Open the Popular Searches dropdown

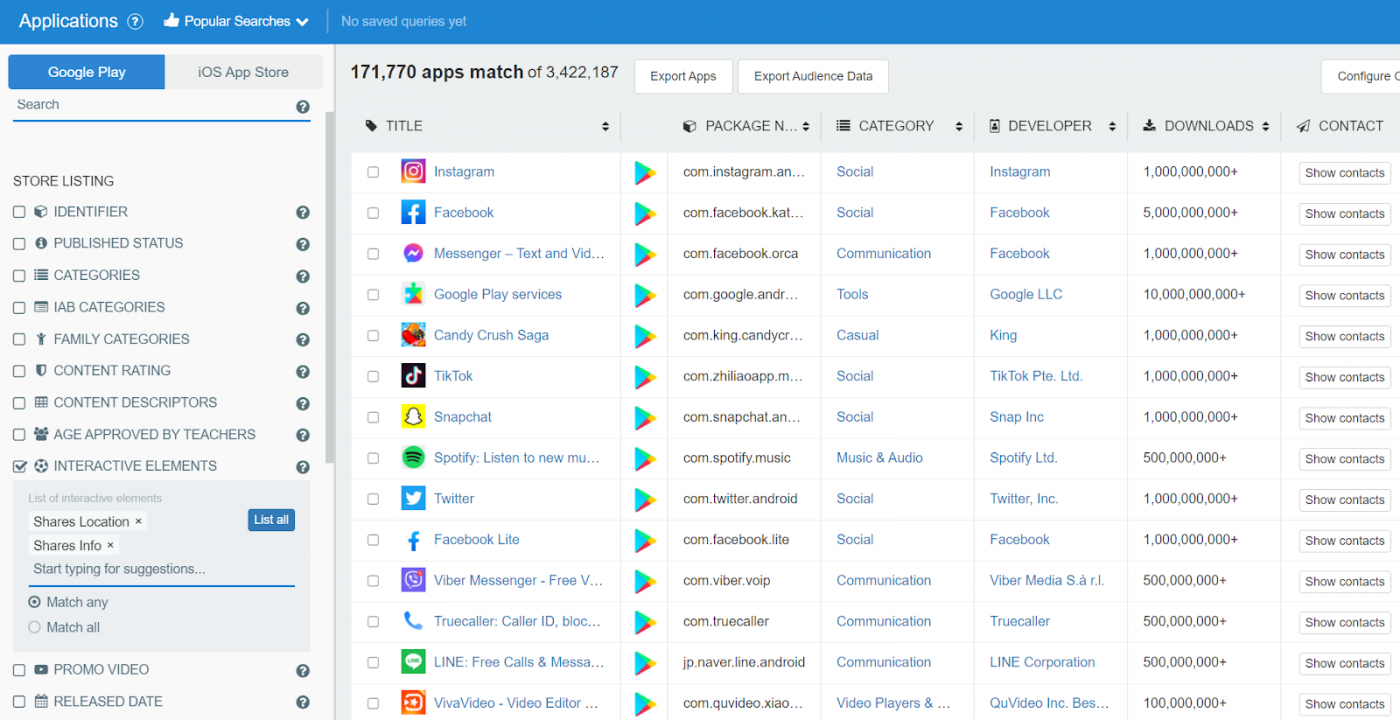pyautogui.click(x=236, y=21)
